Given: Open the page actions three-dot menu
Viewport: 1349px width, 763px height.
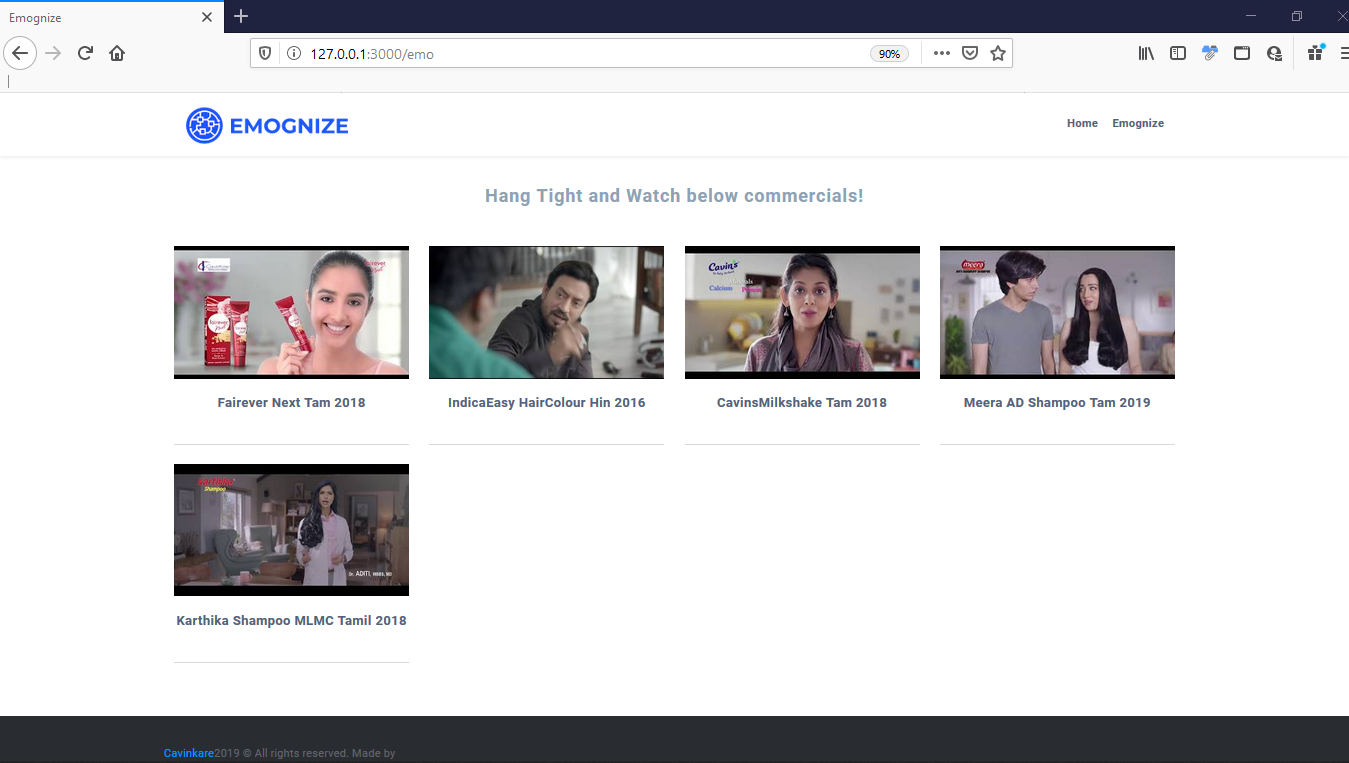Looking at the screenshot, I should 941,54.
